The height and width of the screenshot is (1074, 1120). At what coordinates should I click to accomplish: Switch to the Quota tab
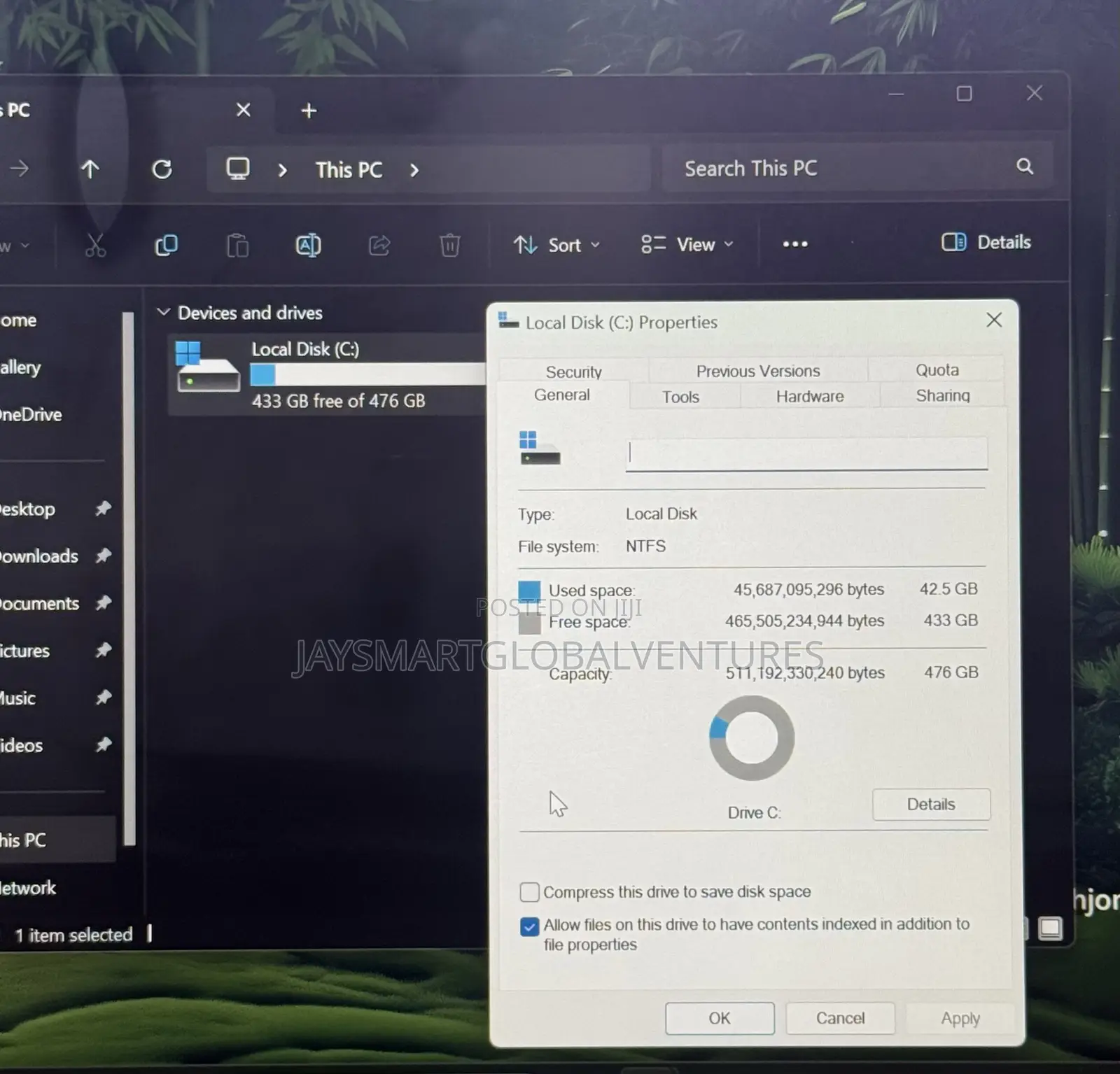click(x=937, y=369)
